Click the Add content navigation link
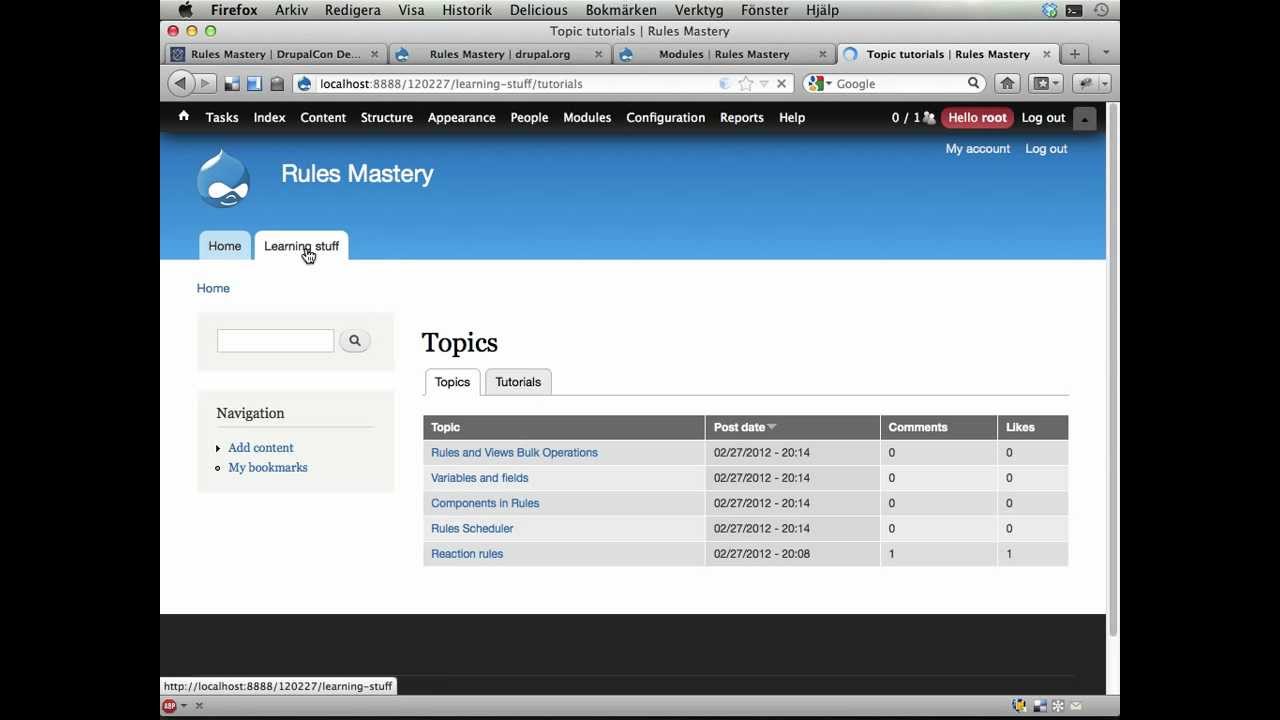 261,448
